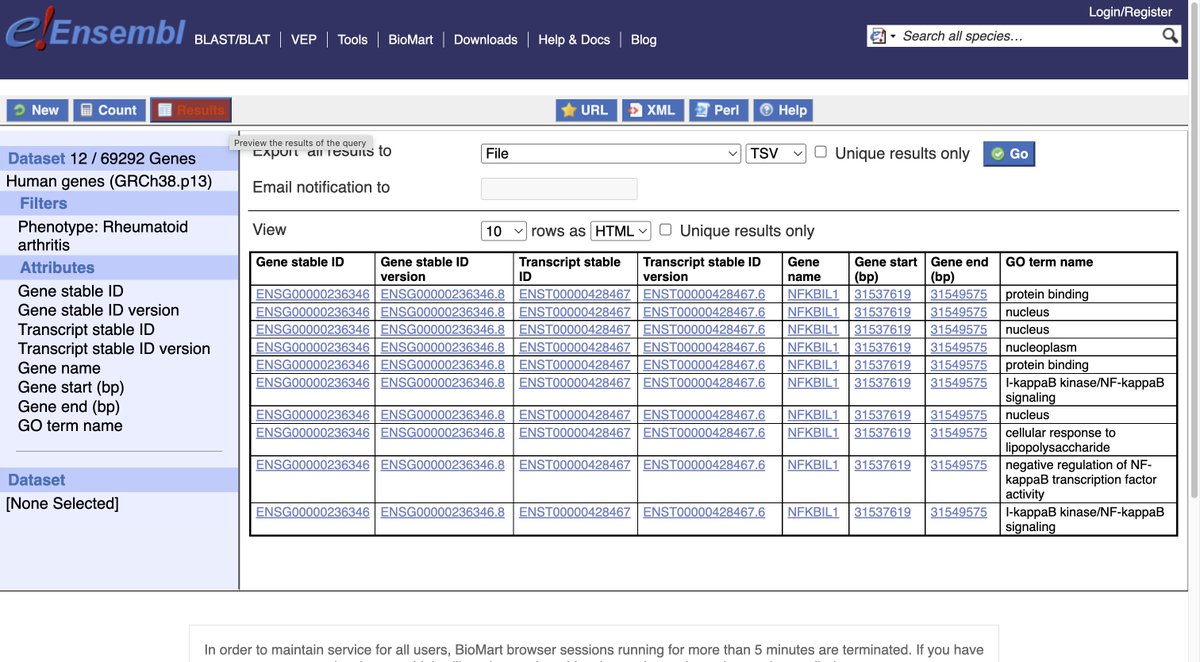The width and height of the screenshot is (1200, 662).
Task: Open ENSG00000236346.8 link in nucleoplasm row
Action: [443, 347]
